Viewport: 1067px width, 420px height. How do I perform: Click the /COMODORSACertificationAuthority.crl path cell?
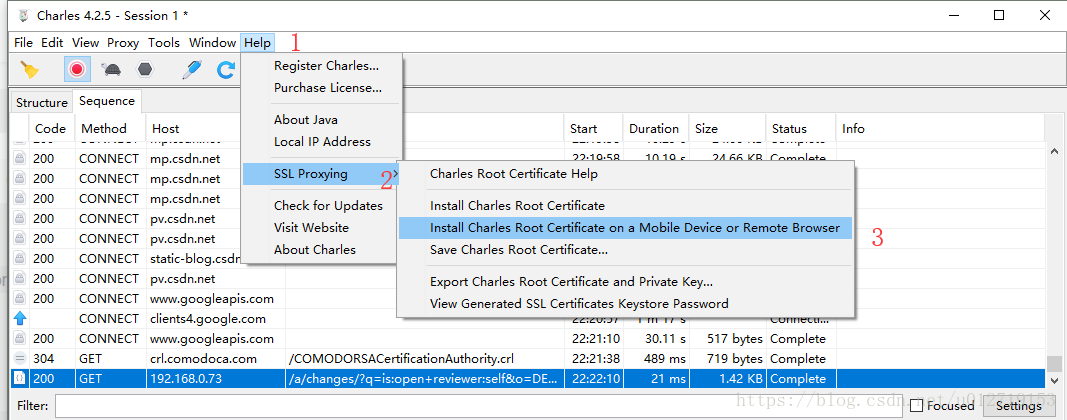tap(425, 359)
